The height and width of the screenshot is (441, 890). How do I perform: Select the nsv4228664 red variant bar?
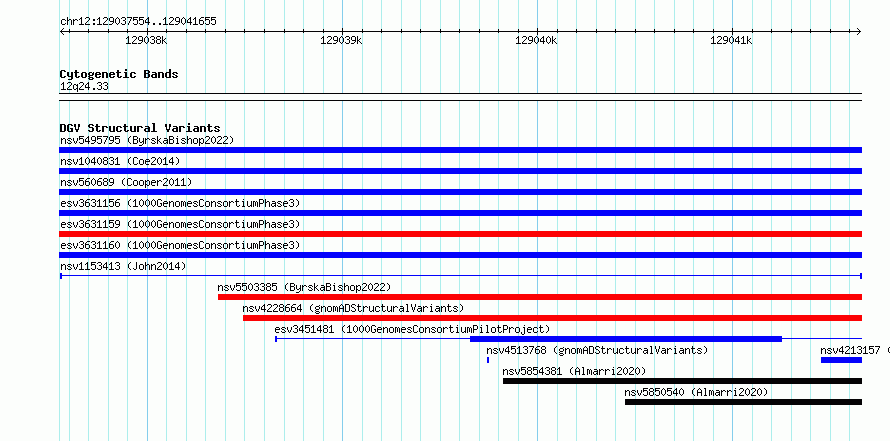(x=552, y=318)
